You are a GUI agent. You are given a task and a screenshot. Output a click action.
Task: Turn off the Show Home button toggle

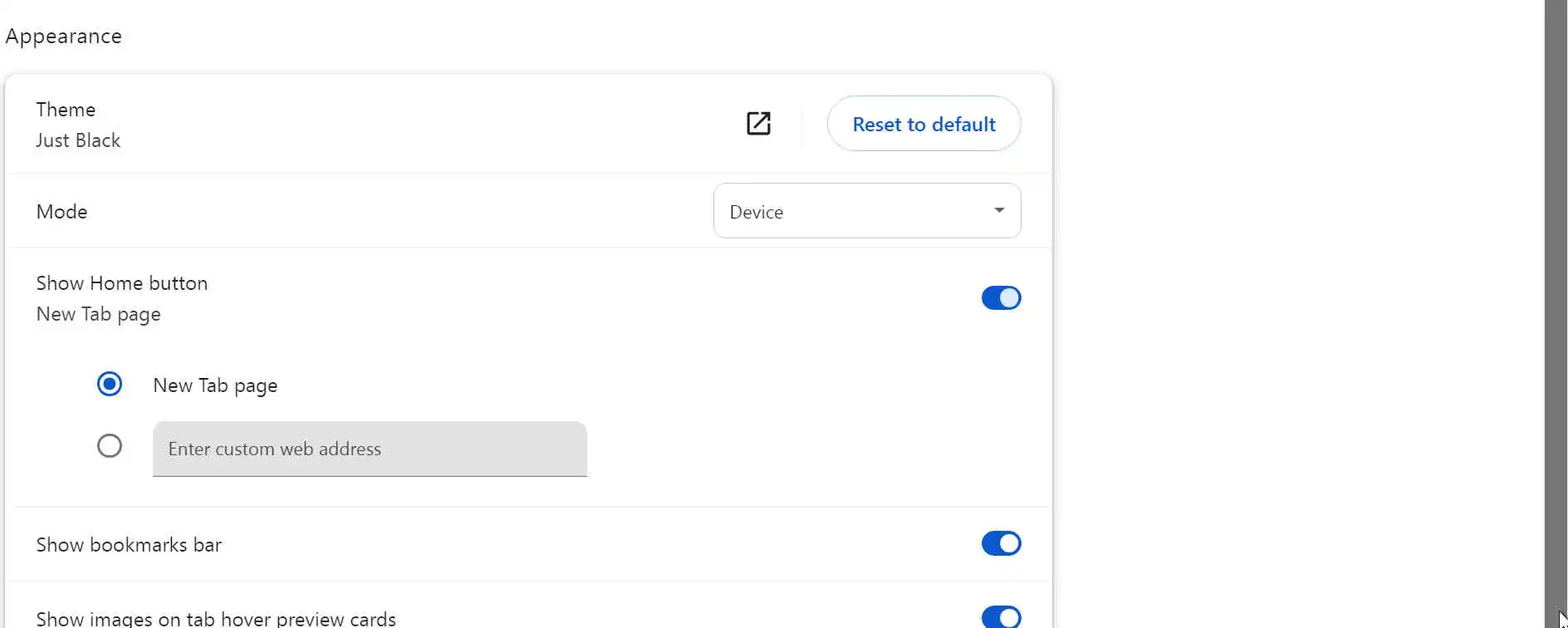click(1001, 298)
